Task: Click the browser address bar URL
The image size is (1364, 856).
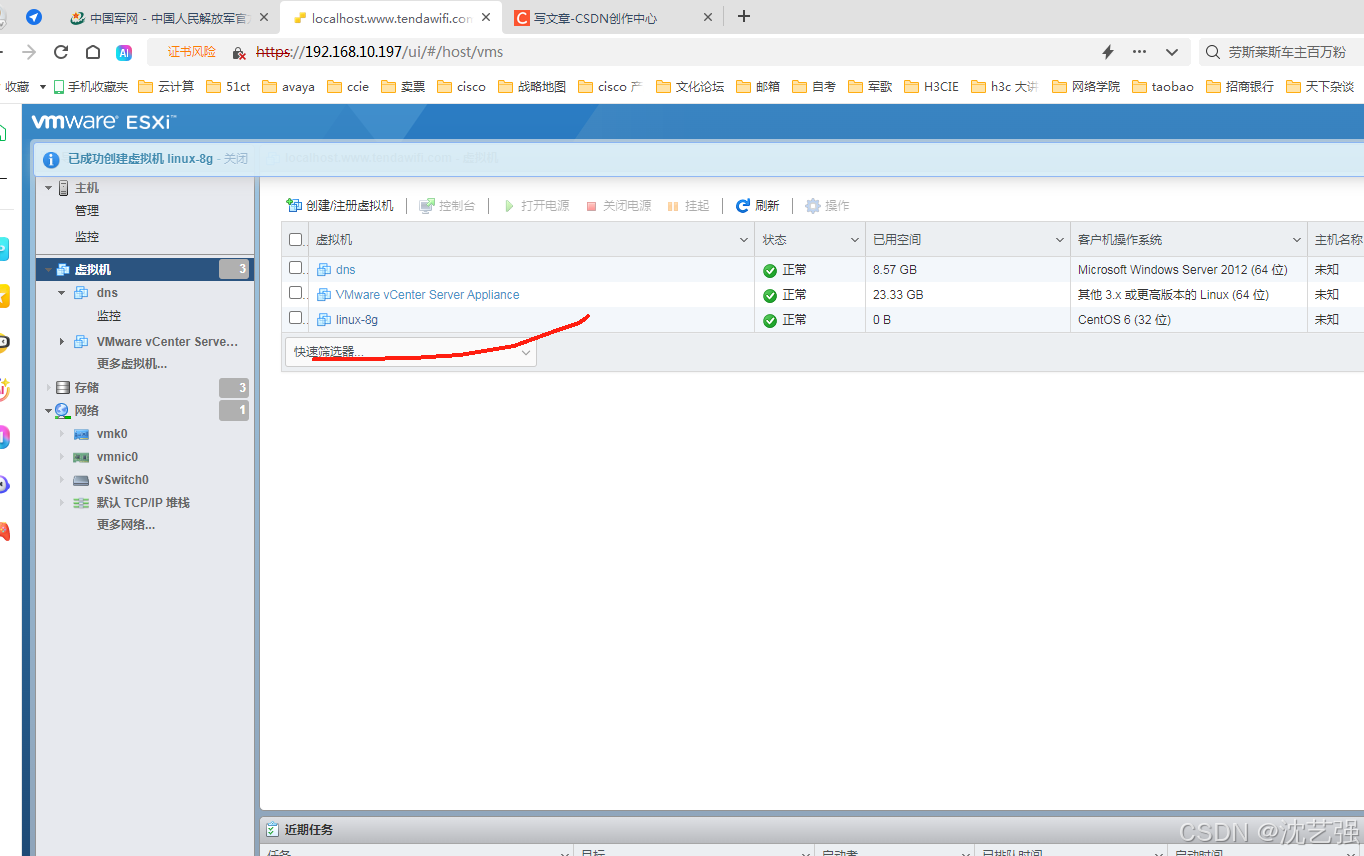Action: pos(380,52)
